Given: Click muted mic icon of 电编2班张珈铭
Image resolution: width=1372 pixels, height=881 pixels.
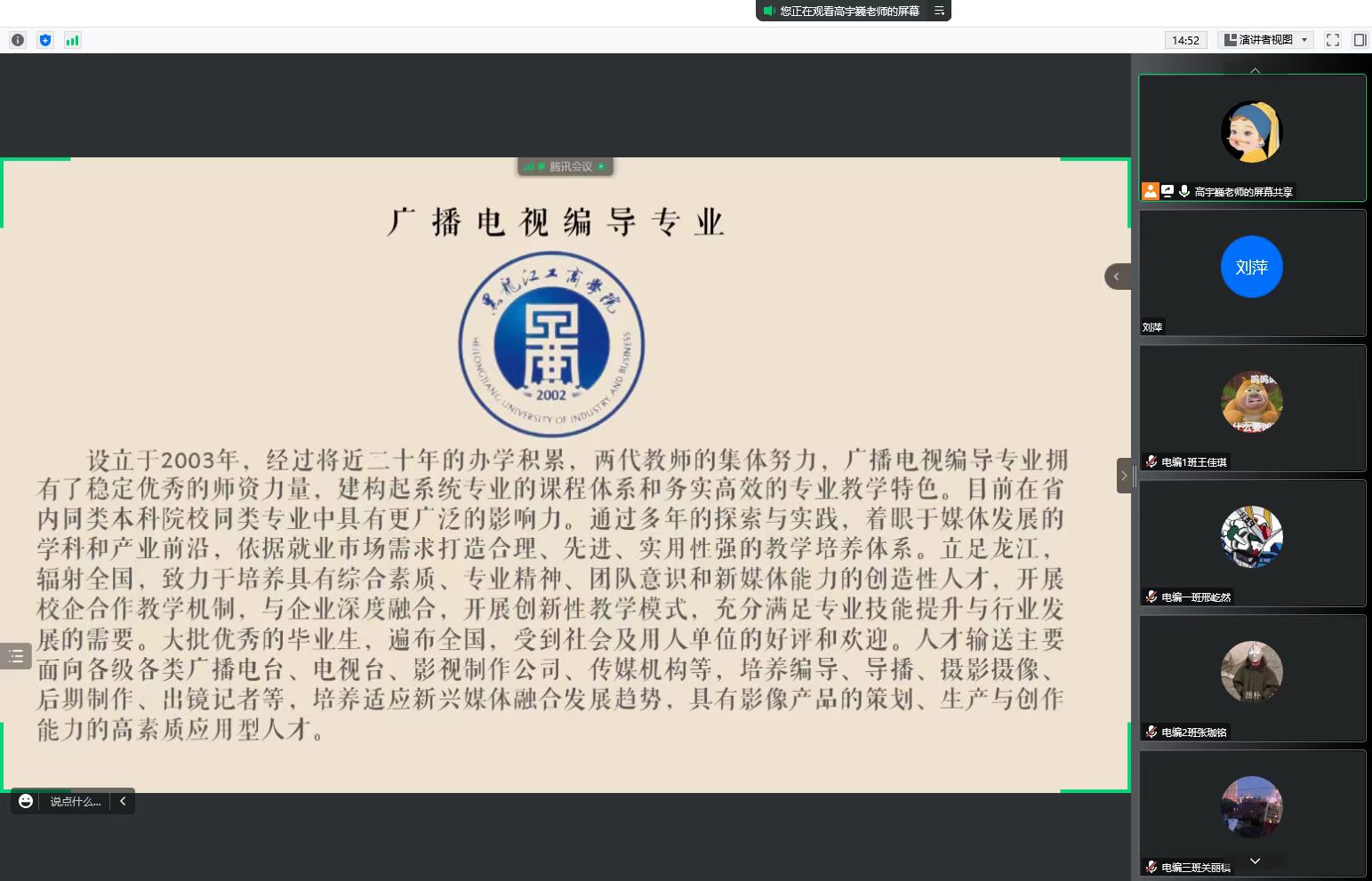Looking at the screenshot, I should click(x=1151, y=732).
